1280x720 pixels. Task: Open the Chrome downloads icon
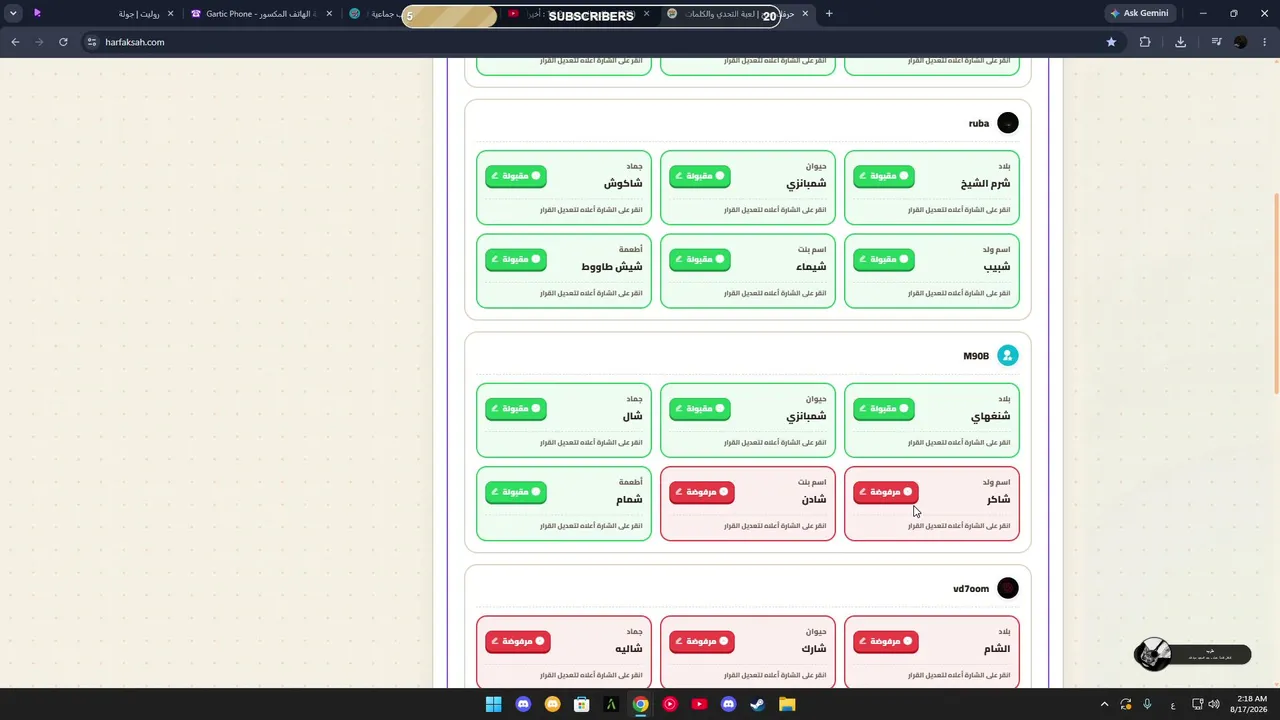pos(1181,42)
